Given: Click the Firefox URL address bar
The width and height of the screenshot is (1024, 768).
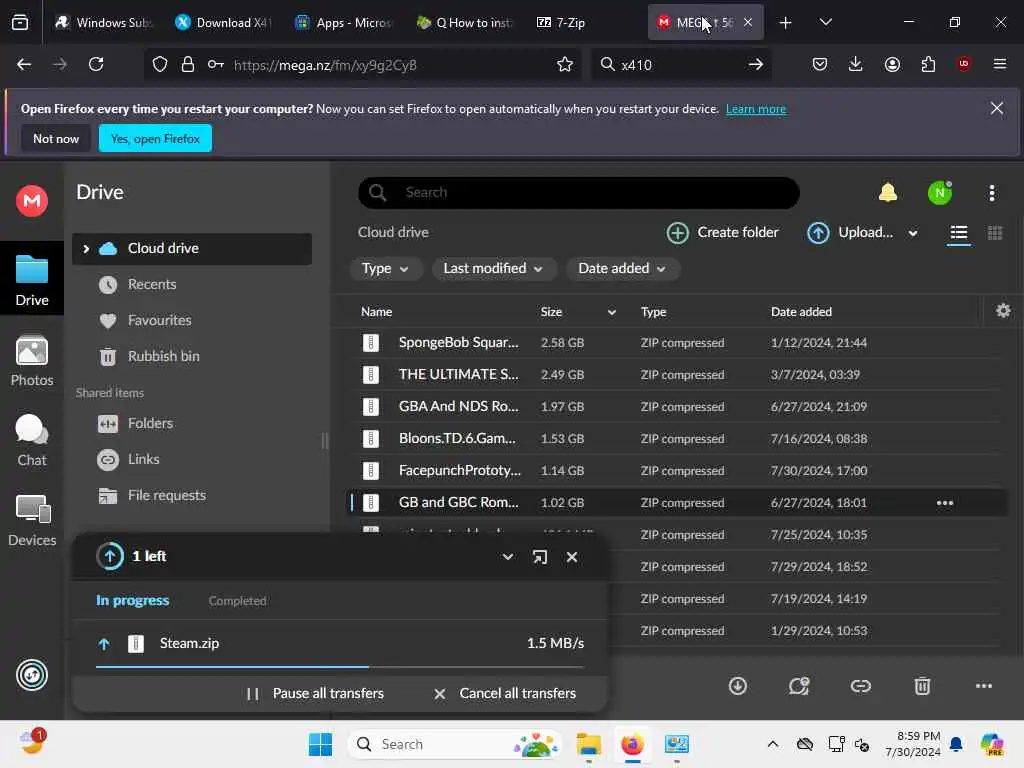Looking at the screenshot, I should (x=363, y=65).
